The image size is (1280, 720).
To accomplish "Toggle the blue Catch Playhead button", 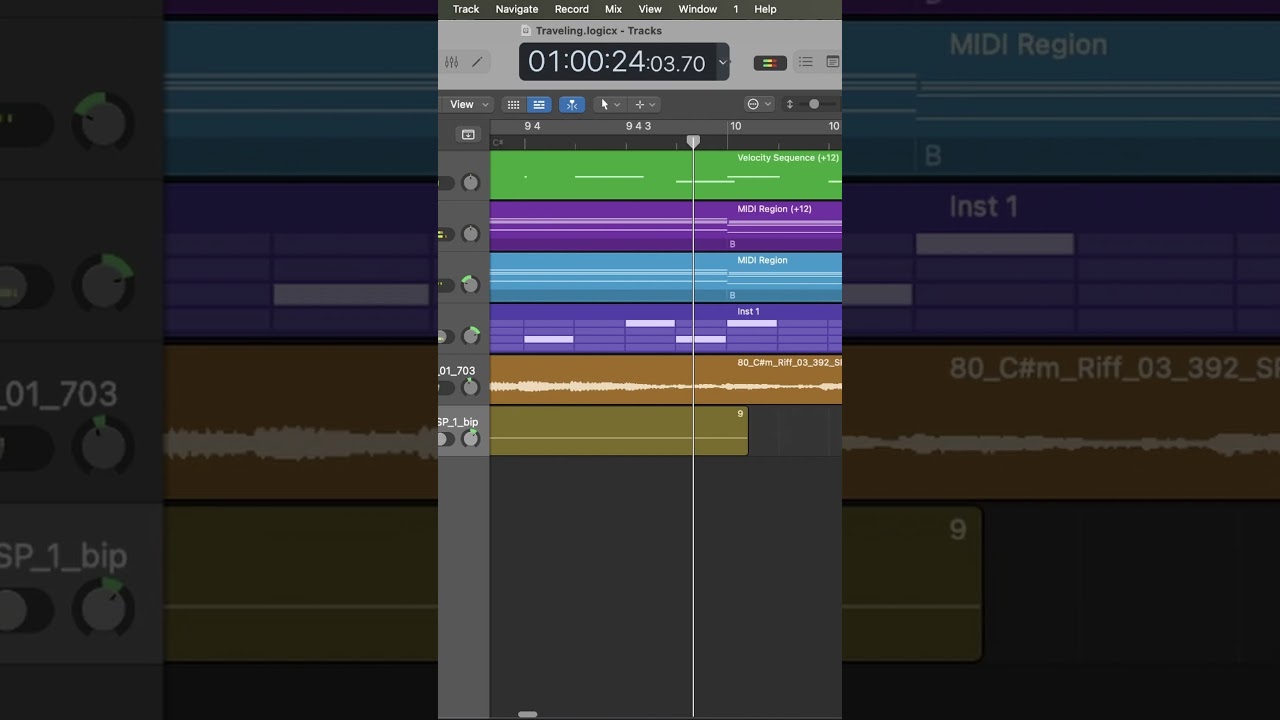I will [572, 104].
